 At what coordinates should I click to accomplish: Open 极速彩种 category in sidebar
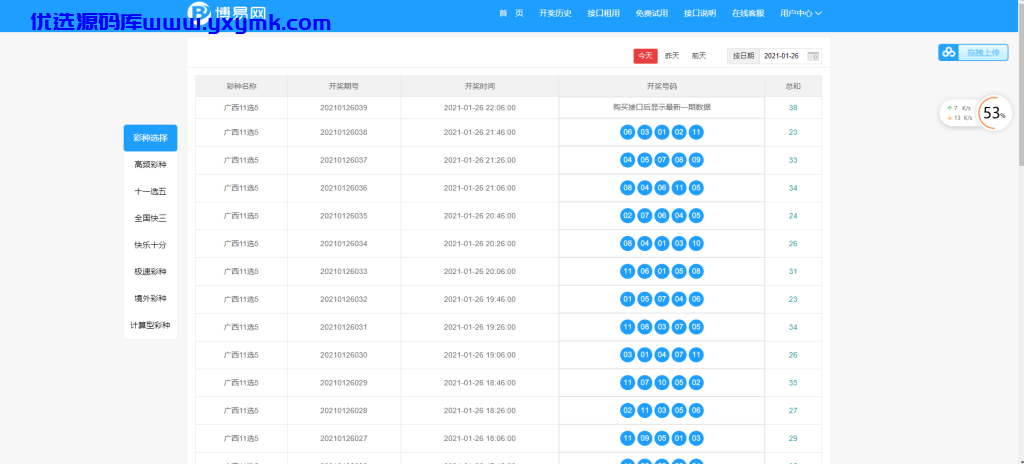(x=150, y=272)
